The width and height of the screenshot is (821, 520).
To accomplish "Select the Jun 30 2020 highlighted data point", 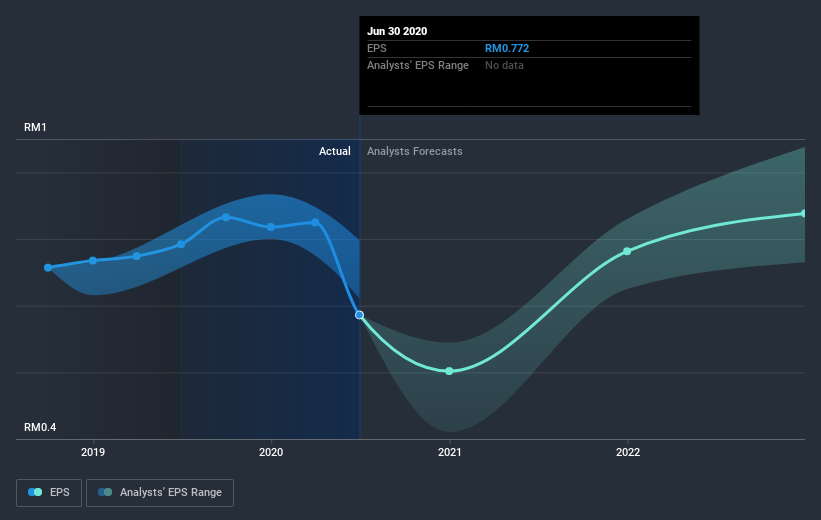I will point(359,315).
